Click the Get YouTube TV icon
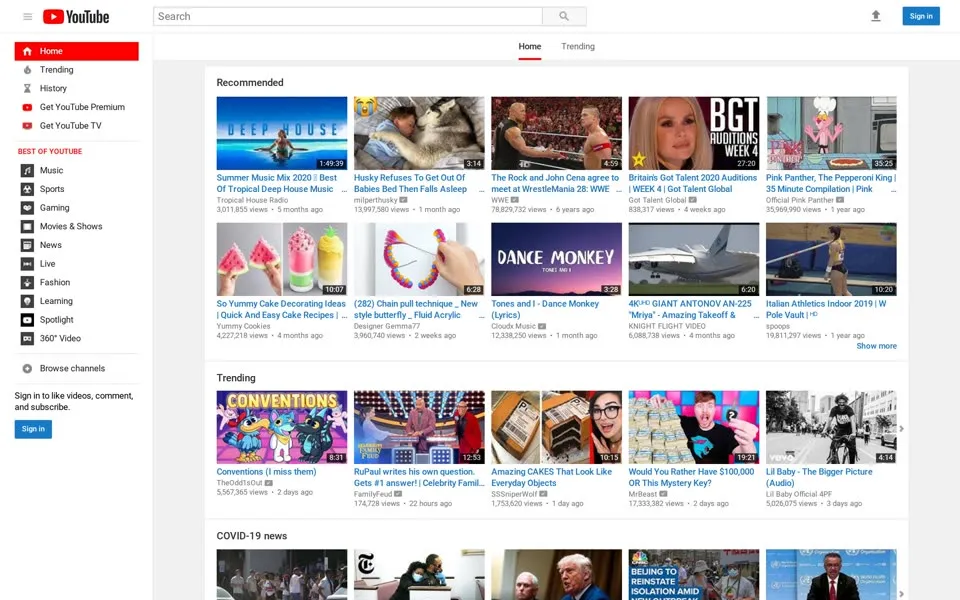 click(27, 126)
